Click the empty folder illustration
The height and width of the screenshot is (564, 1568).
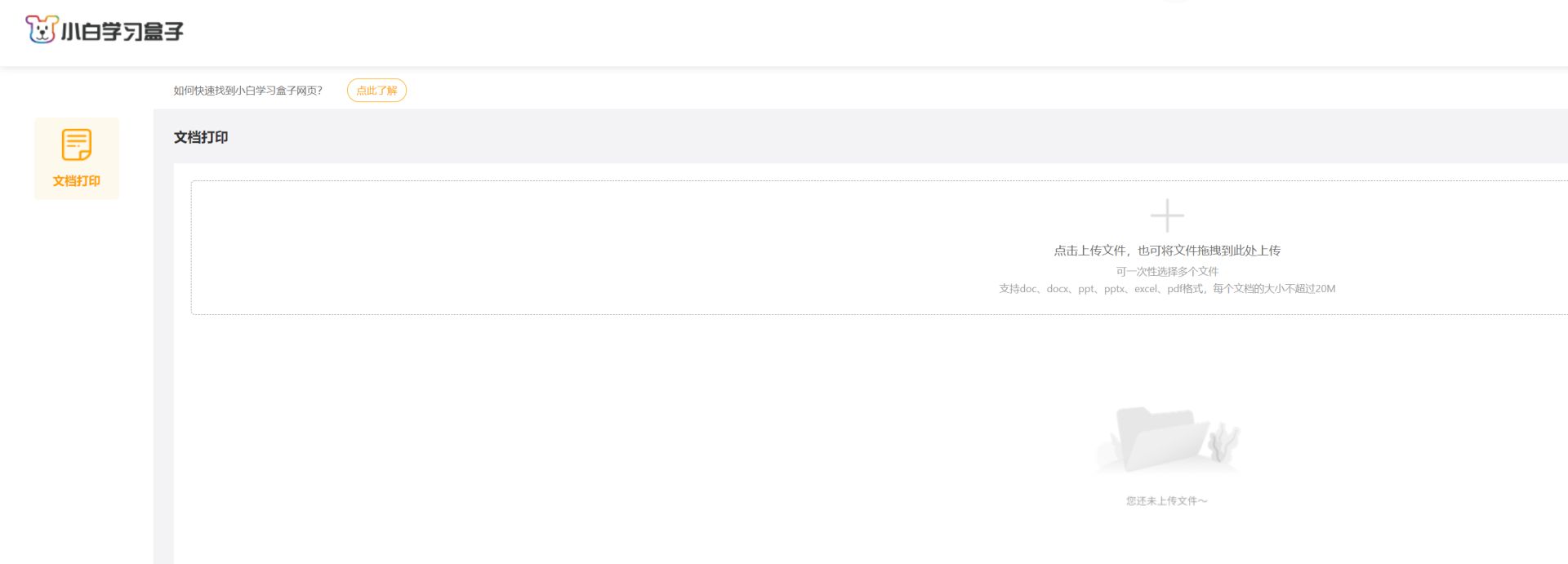pyautogui.click(x=1160, y=439)
